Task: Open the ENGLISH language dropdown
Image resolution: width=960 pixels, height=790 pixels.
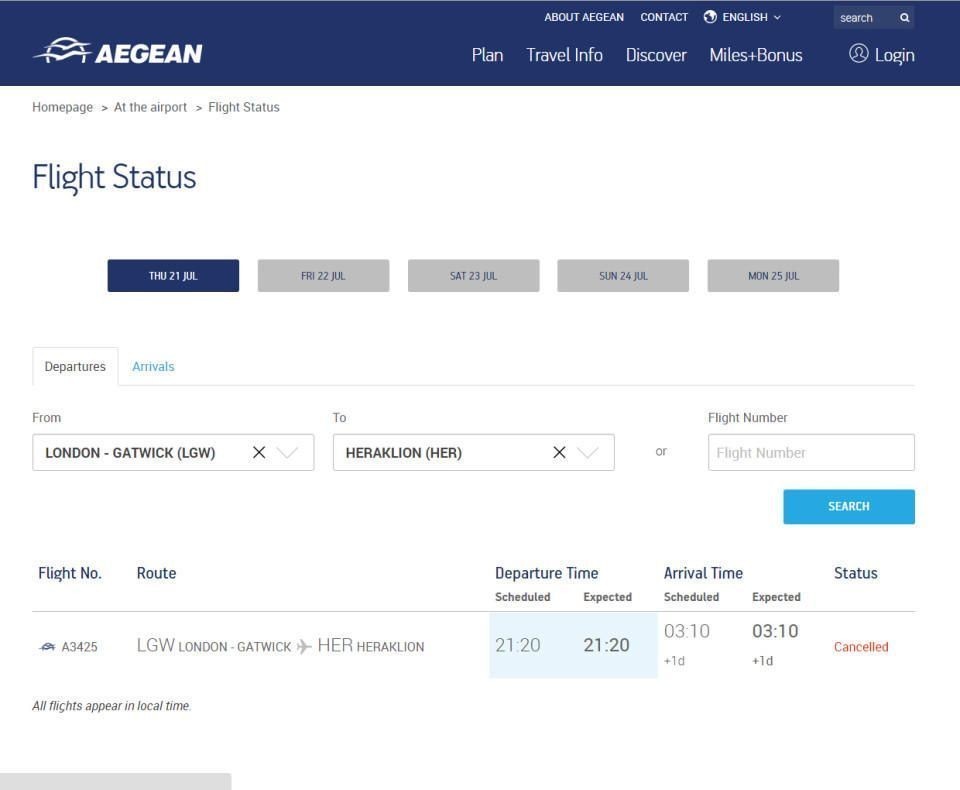Action: click(x=743, y=17)
